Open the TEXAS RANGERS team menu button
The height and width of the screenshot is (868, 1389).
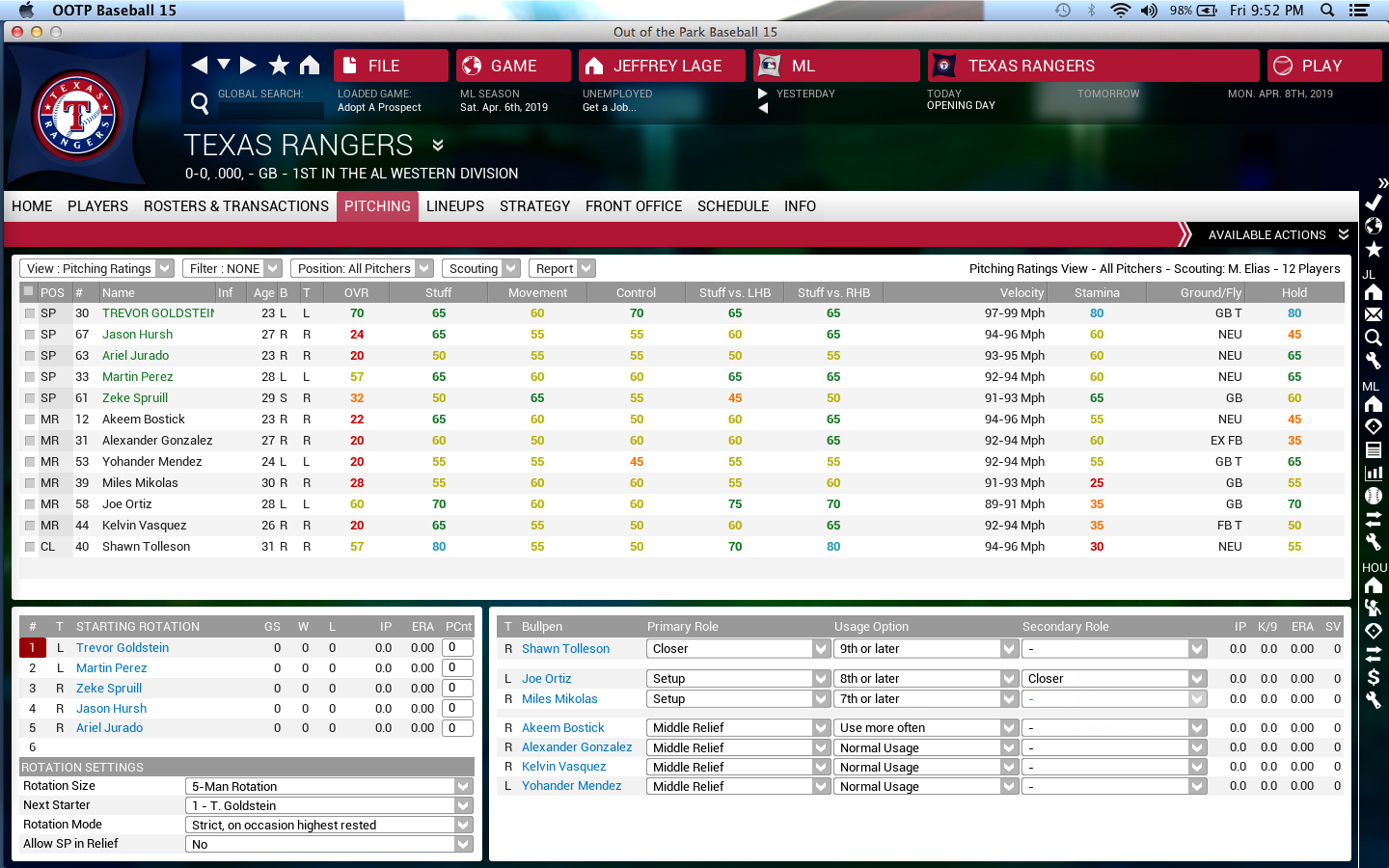[x=1094, y=66]
